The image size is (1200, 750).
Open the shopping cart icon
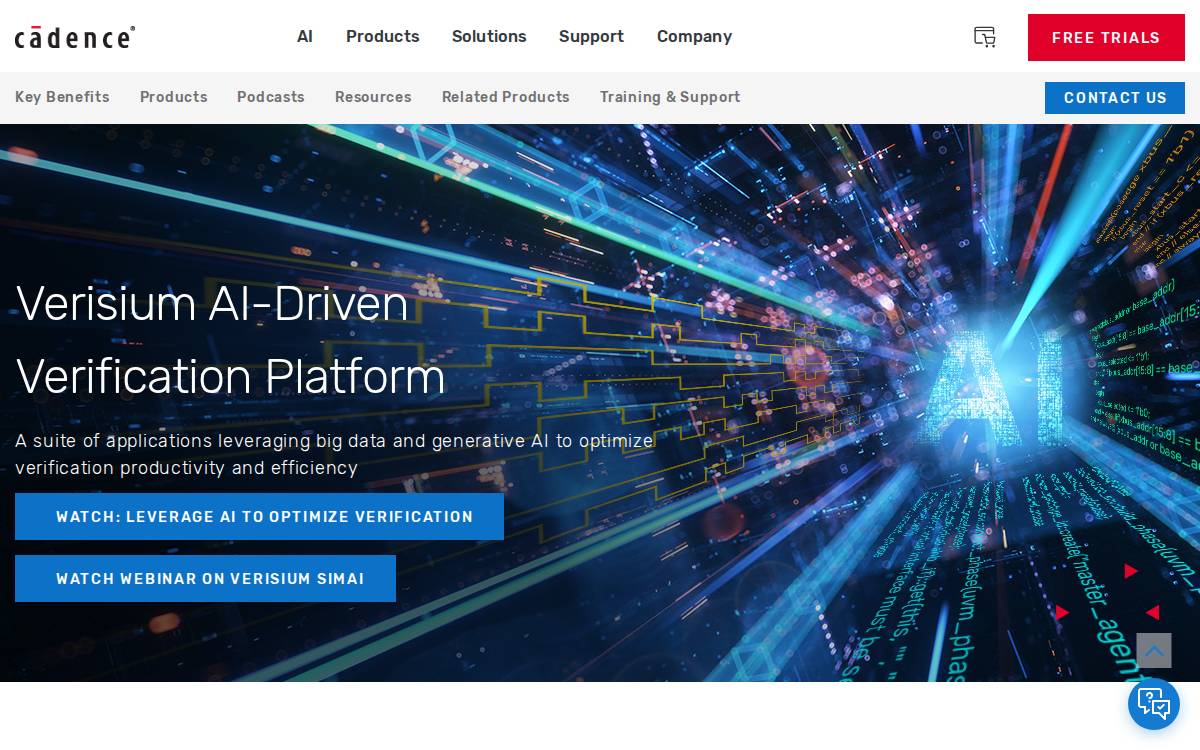click(x=985, y=37)
